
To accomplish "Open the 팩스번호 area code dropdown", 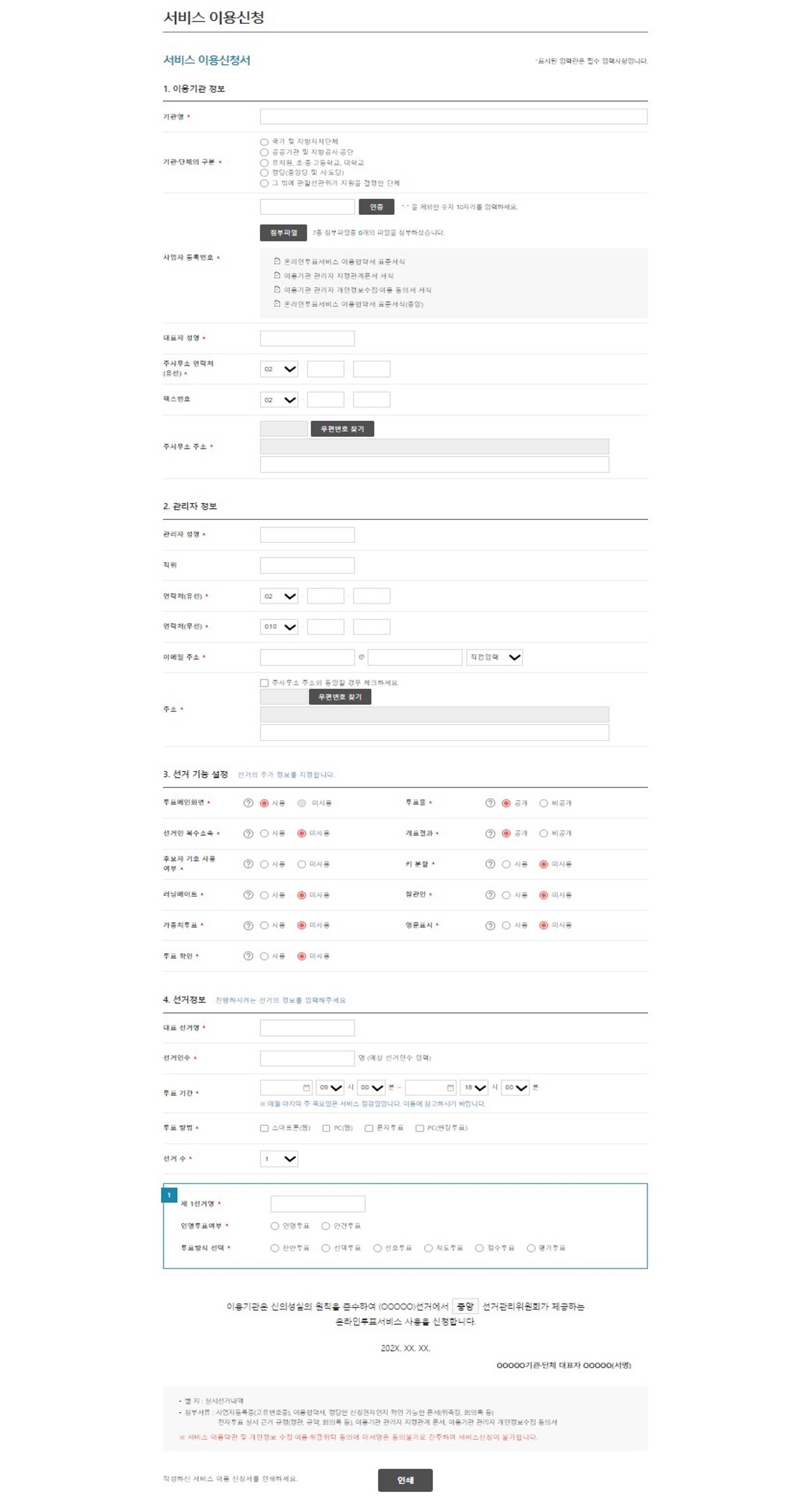I will click(x=279, y=400).
